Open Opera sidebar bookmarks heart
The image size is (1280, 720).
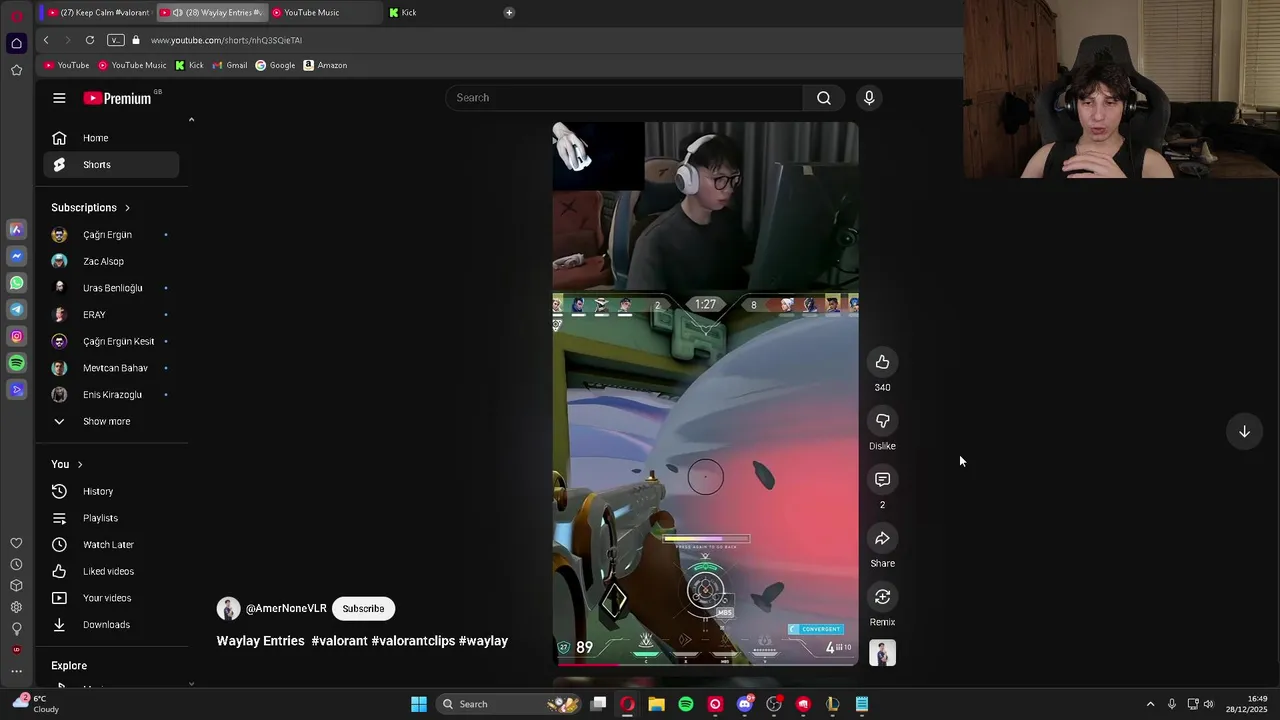[16, 543]
